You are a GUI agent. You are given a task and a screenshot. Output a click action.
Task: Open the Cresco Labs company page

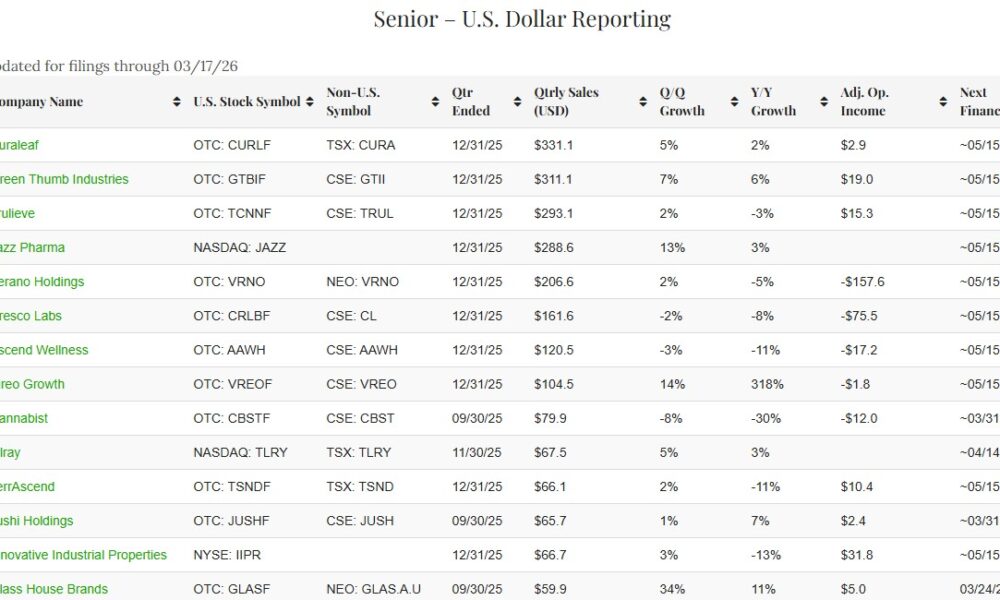(31, 316)
